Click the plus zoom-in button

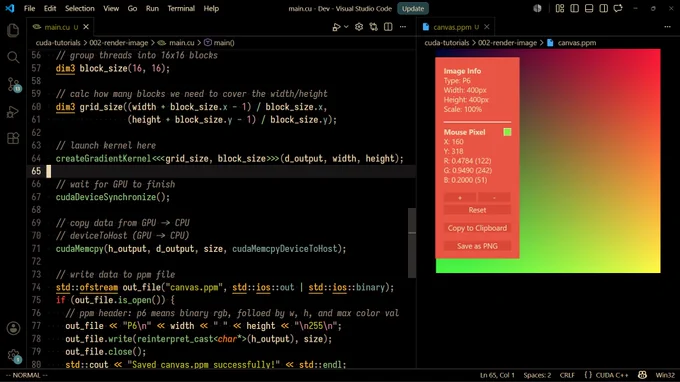pyautogui.click(x=460, y=198)
